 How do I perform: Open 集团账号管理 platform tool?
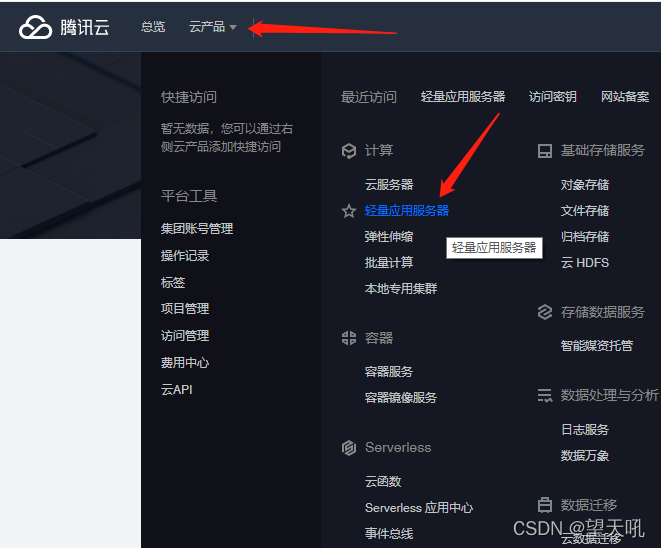pyautogui.click(x=197, y=229)
